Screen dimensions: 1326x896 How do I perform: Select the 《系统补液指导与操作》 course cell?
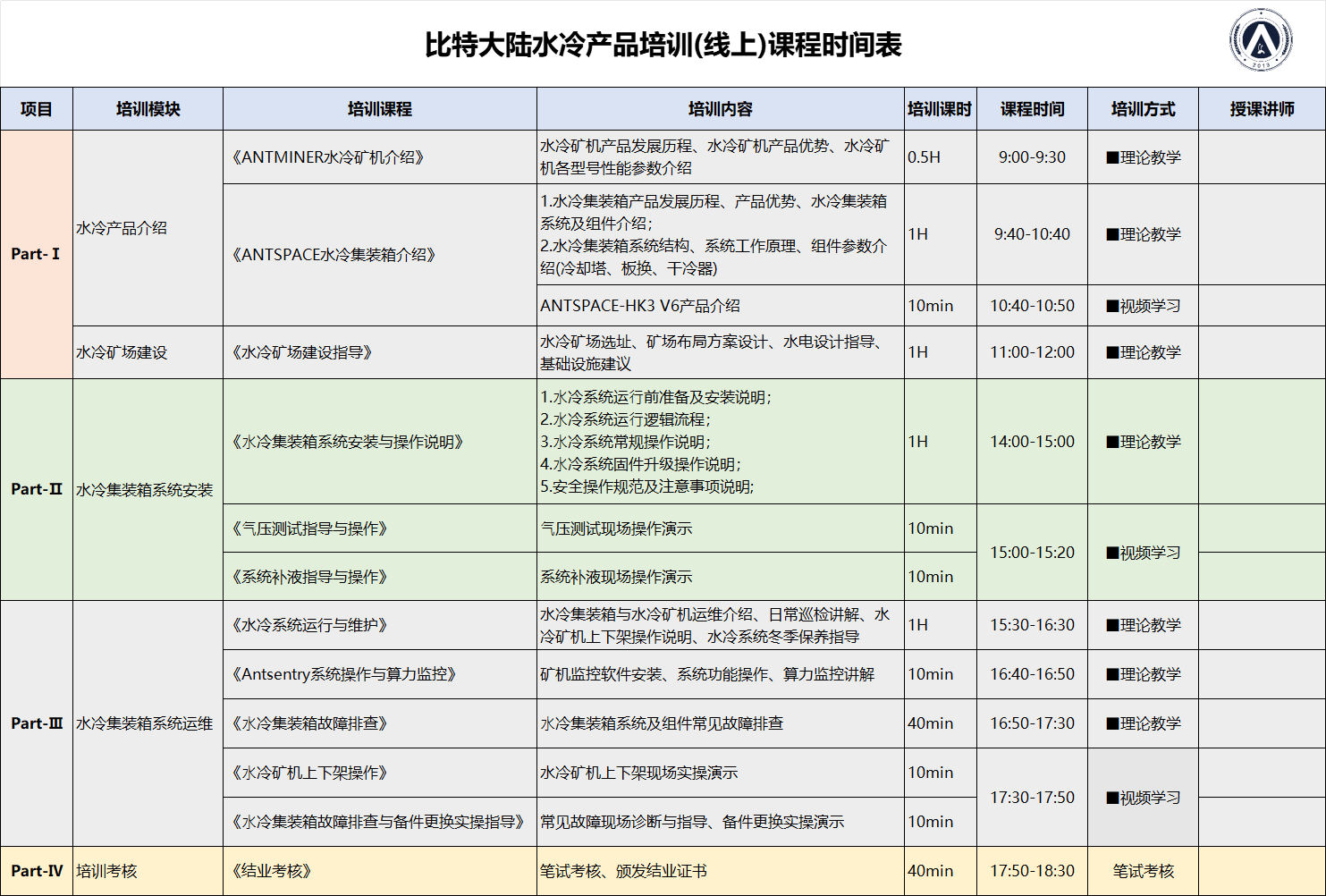click(x=380, y=577)
